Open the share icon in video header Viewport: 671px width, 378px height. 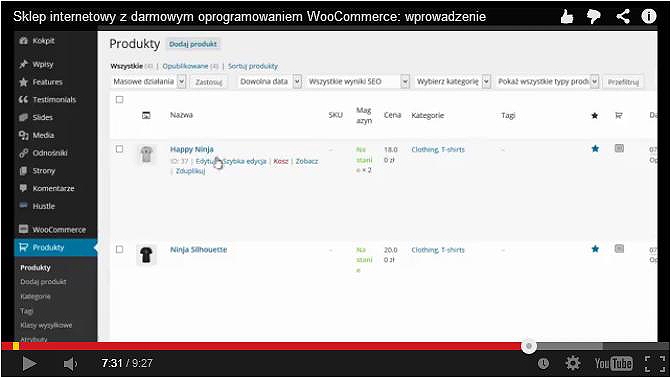(623, 17)
